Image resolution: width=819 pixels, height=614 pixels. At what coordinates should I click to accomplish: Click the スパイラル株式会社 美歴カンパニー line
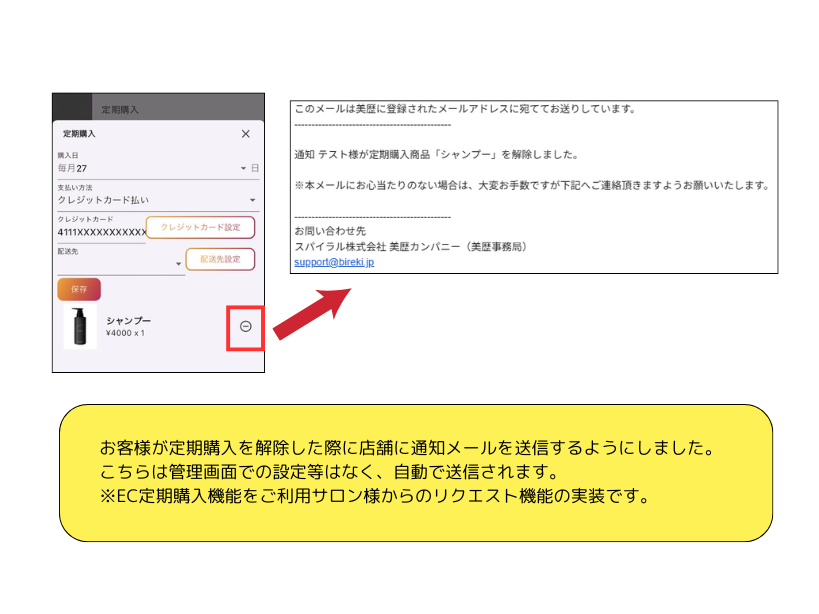[411, 246]
